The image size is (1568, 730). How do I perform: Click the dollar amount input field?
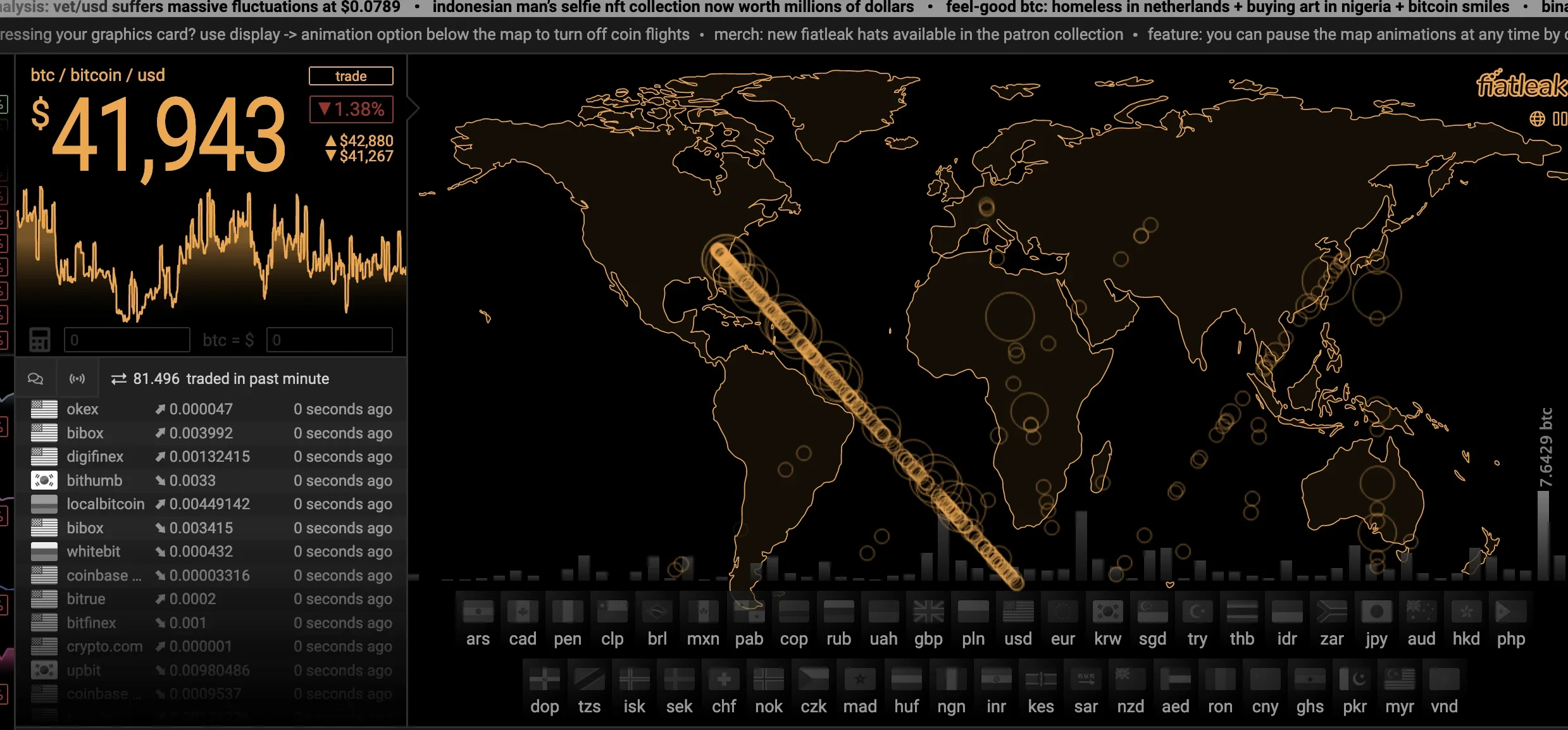pyautogui.click(x=329, y=340)
